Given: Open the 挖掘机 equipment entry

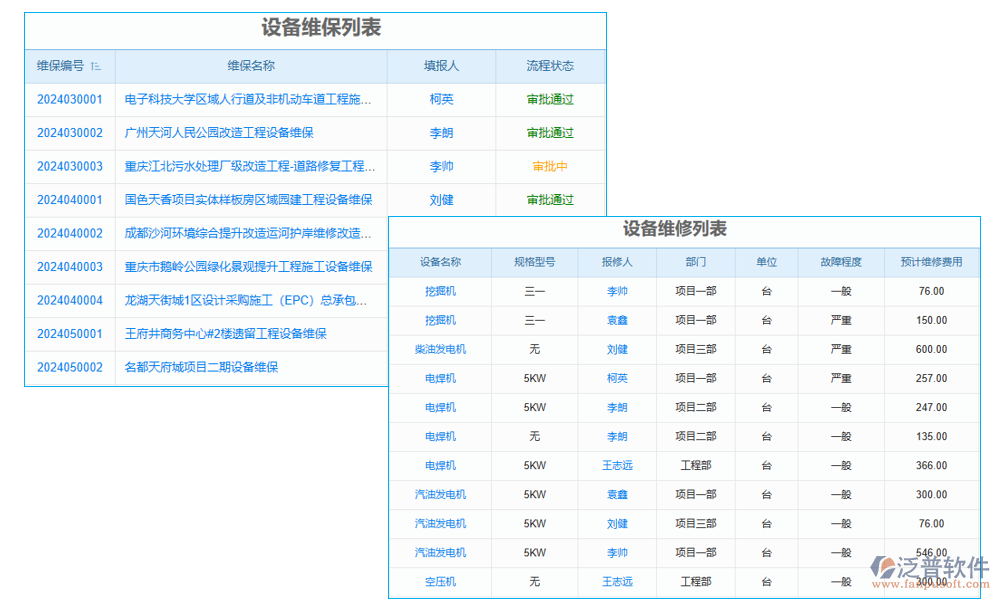Looking at the screenshot, I should (441, 291).
